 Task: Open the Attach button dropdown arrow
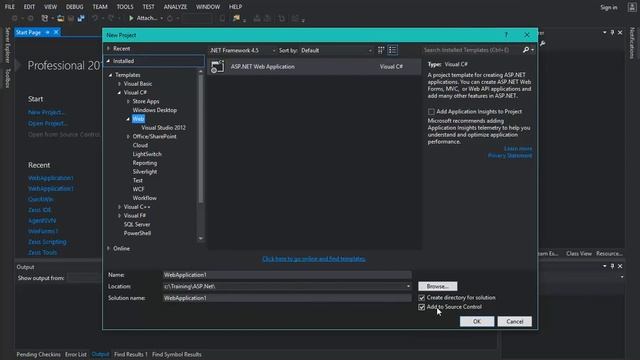[162, 18]
